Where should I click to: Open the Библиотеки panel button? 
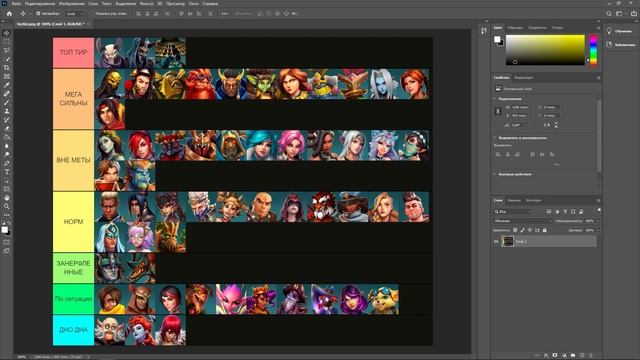tap(621, 44)
